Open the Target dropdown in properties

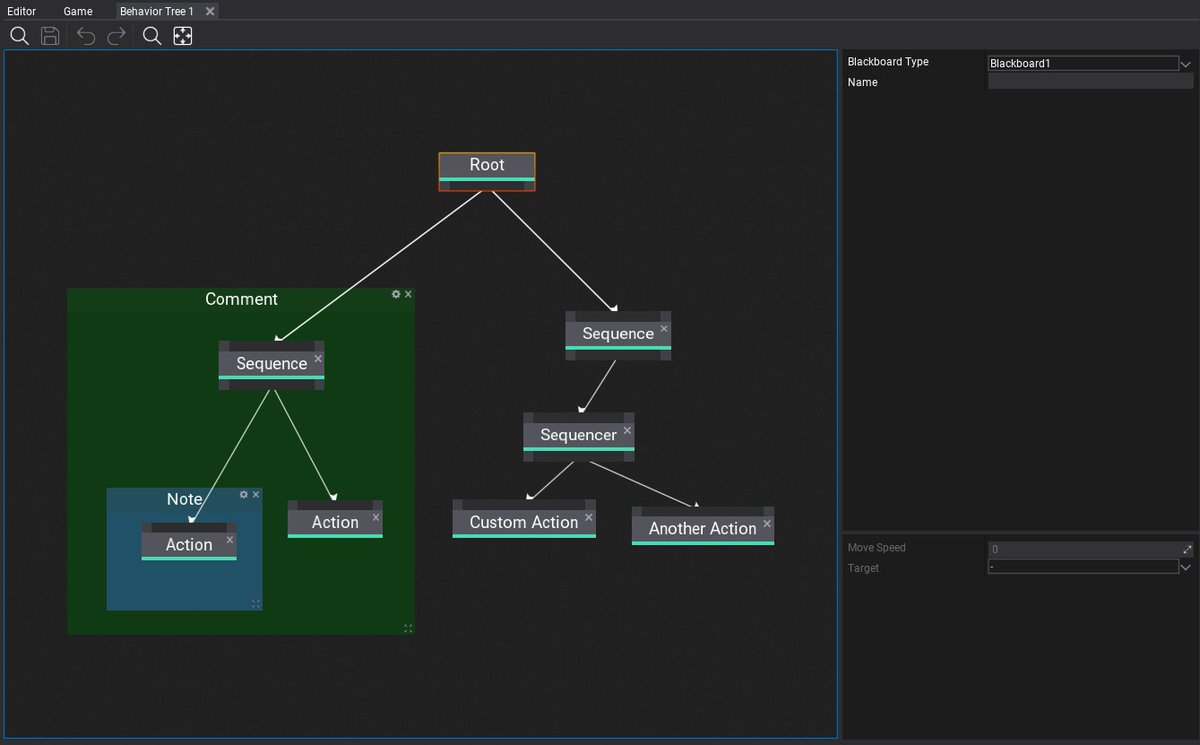point(1186,567)
